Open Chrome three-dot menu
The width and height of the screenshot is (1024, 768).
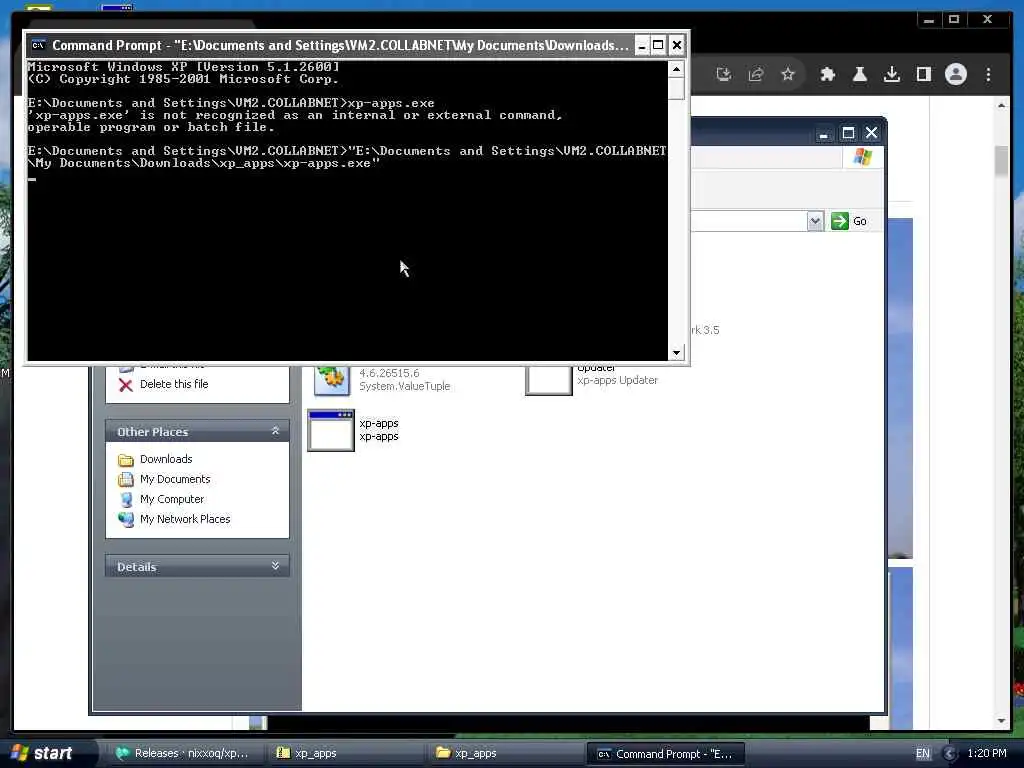pyautogui.click(x=988, y=74)
